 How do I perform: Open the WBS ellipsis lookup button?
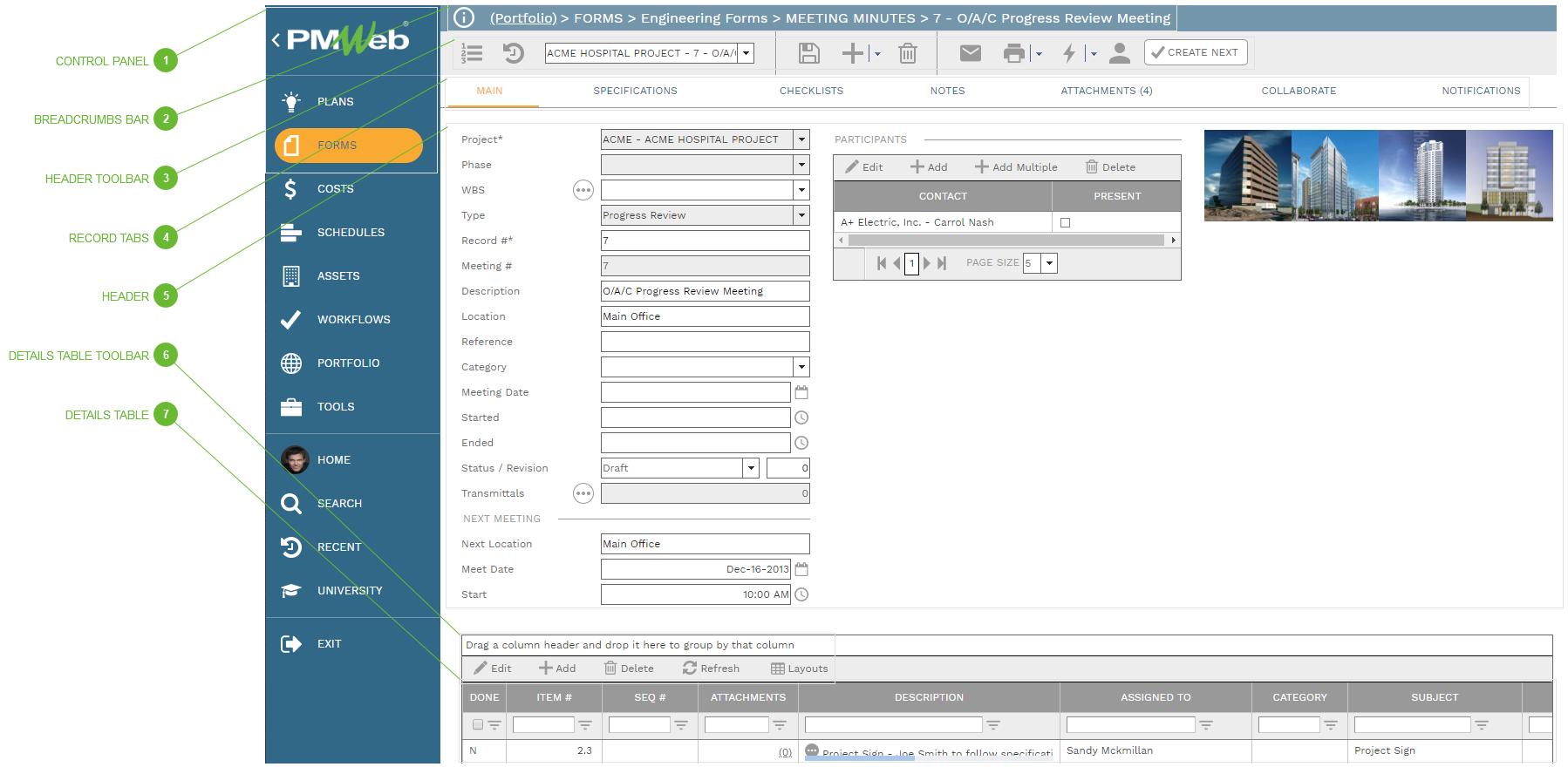point(583,190)
